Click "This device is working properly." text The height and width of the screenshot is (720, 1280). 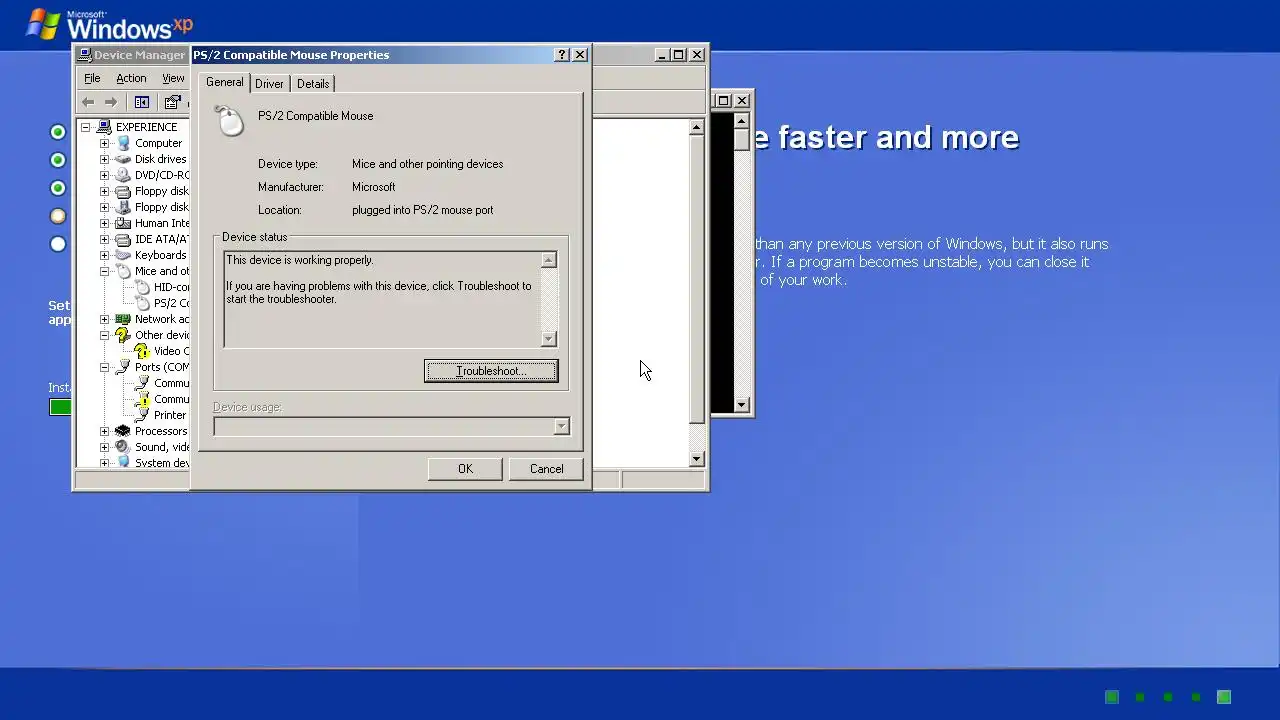pyautogui.click(x=300, y=260)
